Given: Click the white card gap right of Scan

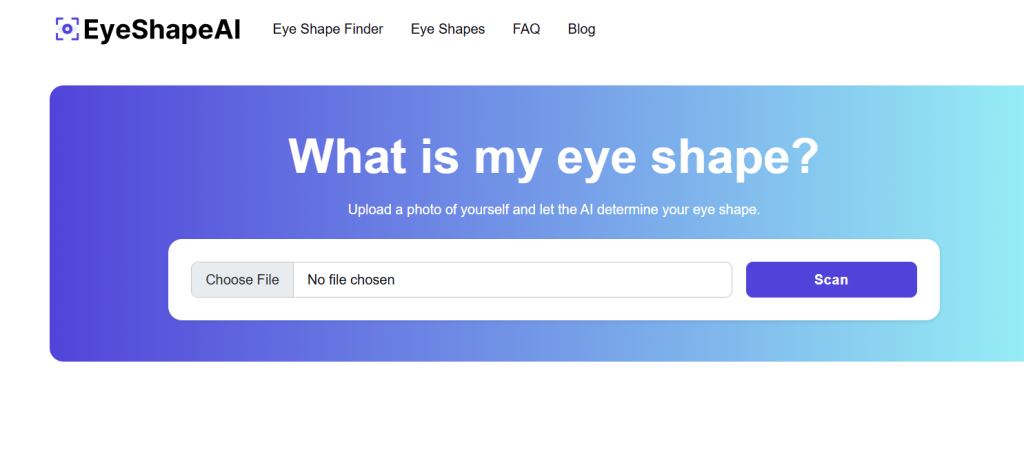Looking at the screenshot, I should coord(928,280).
